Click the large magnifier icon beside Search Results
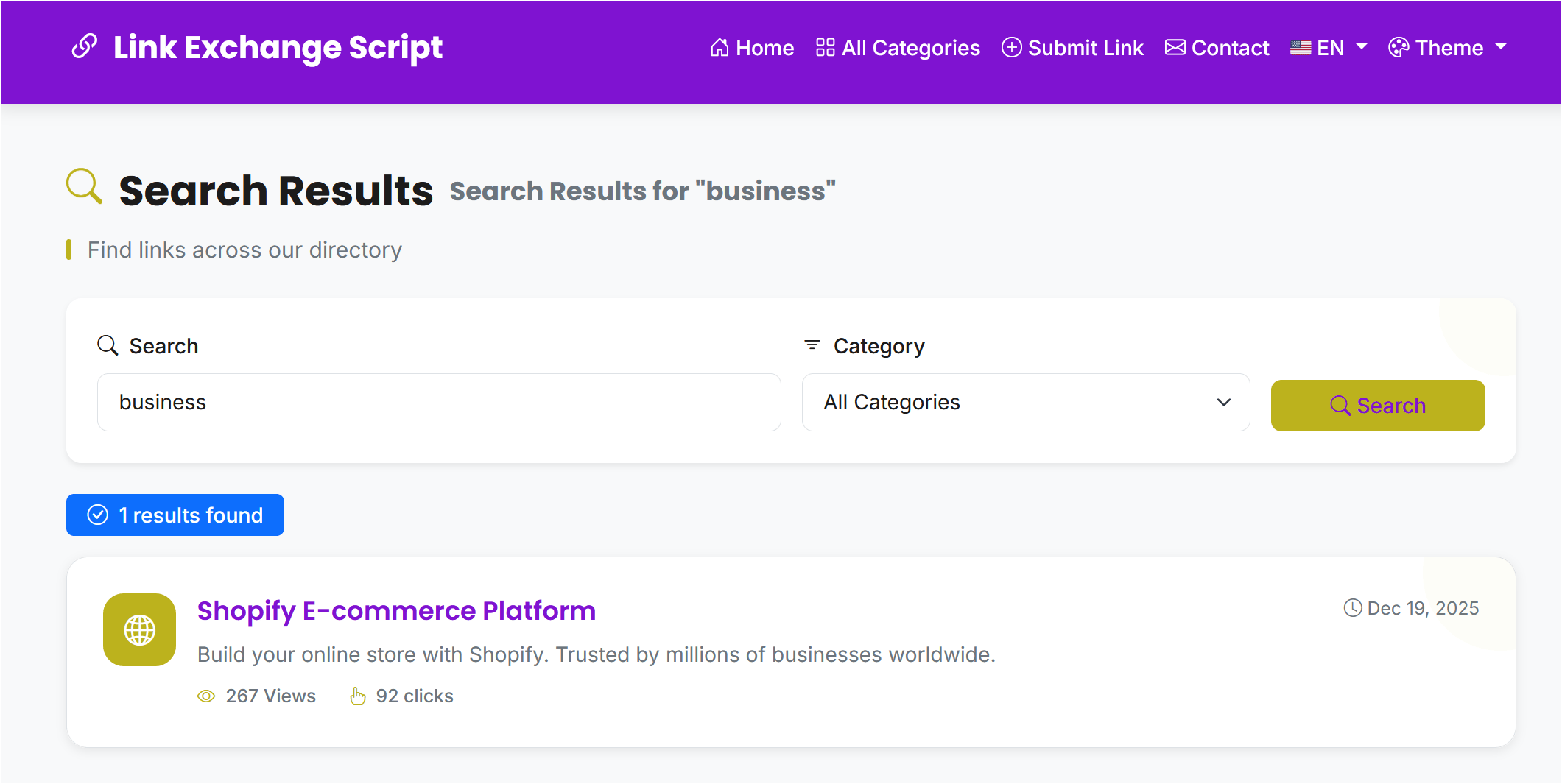 pos(84,186)
